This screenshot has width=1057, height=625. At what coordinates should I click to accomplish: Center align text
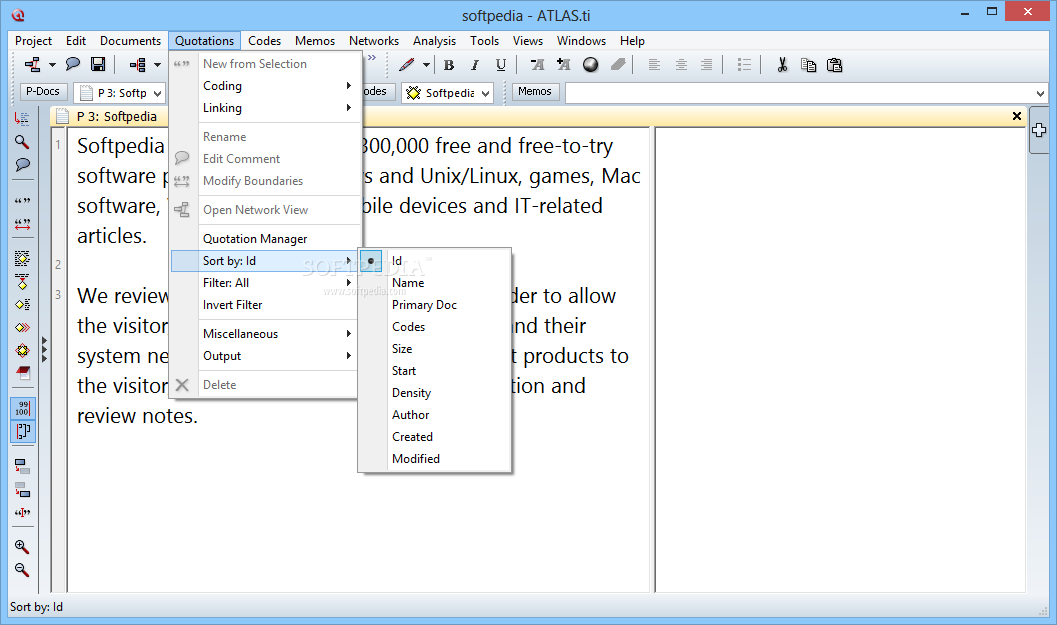[x=681, y=65]
